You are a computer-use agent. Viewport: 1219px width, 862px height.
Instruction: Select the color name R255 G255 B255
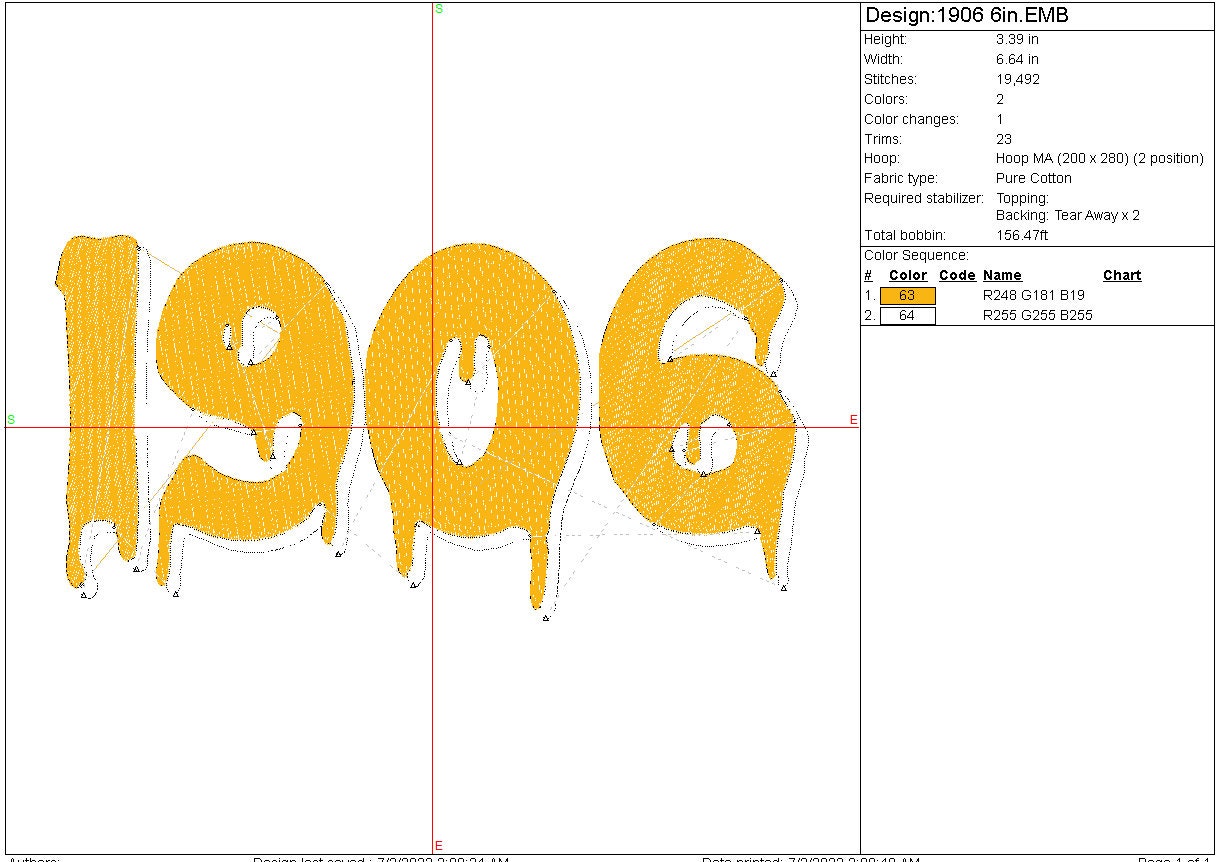tap(1038, 316)
